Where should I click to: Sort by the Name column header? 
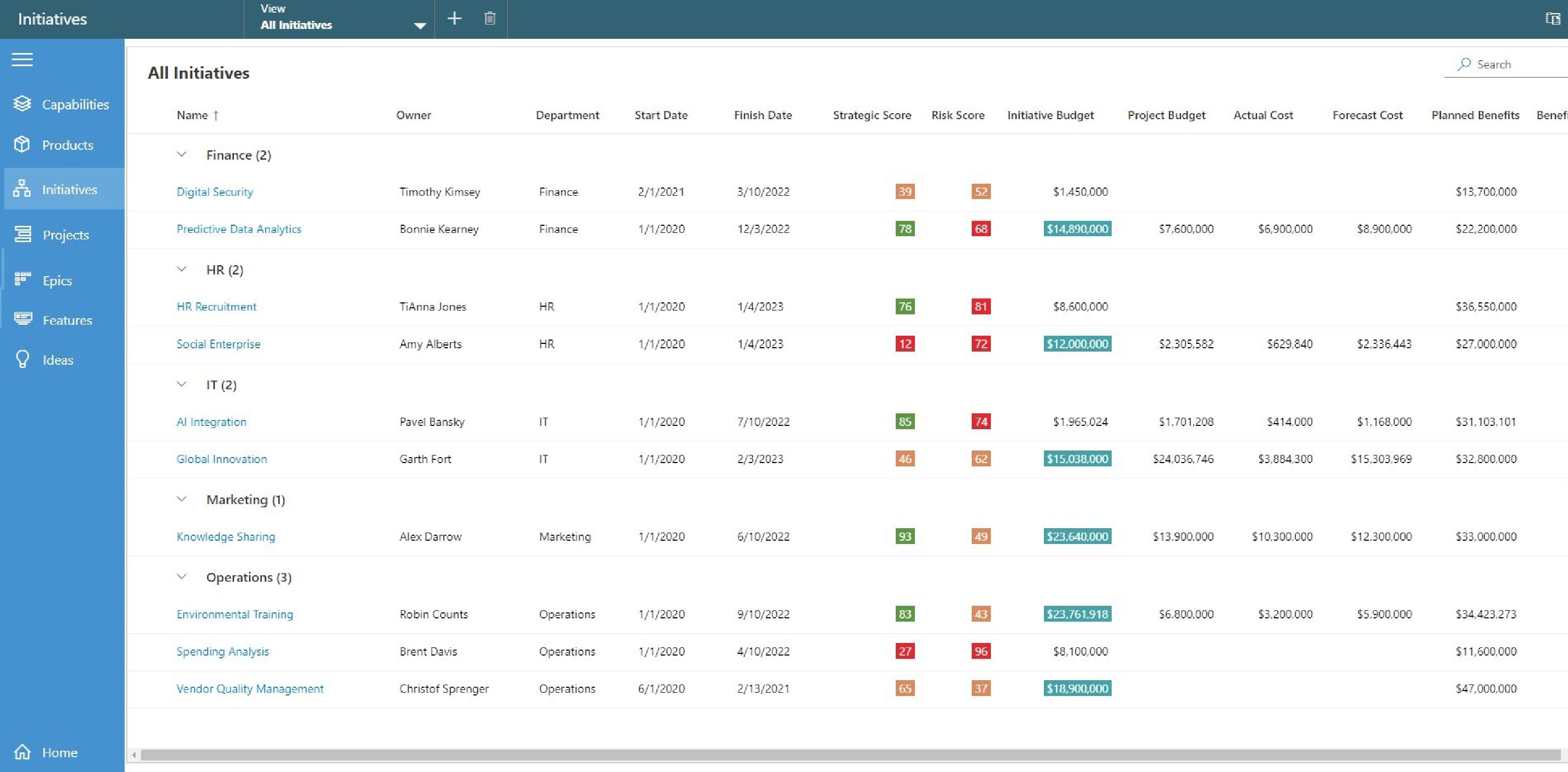(x=192, y=115)
